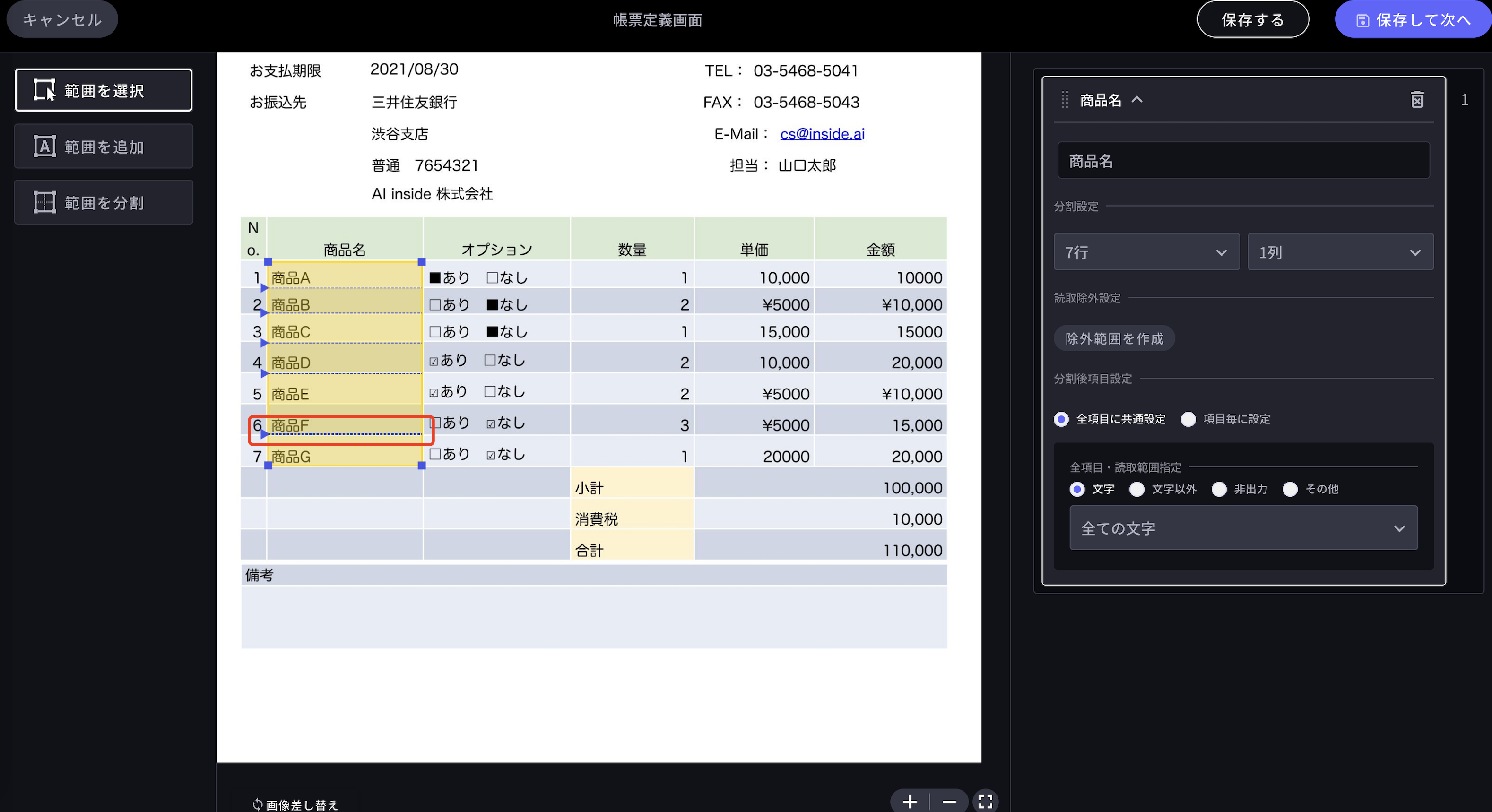Click the 数量 column header
Screen dimensions: 1492x812
click(x=632, y=239)
